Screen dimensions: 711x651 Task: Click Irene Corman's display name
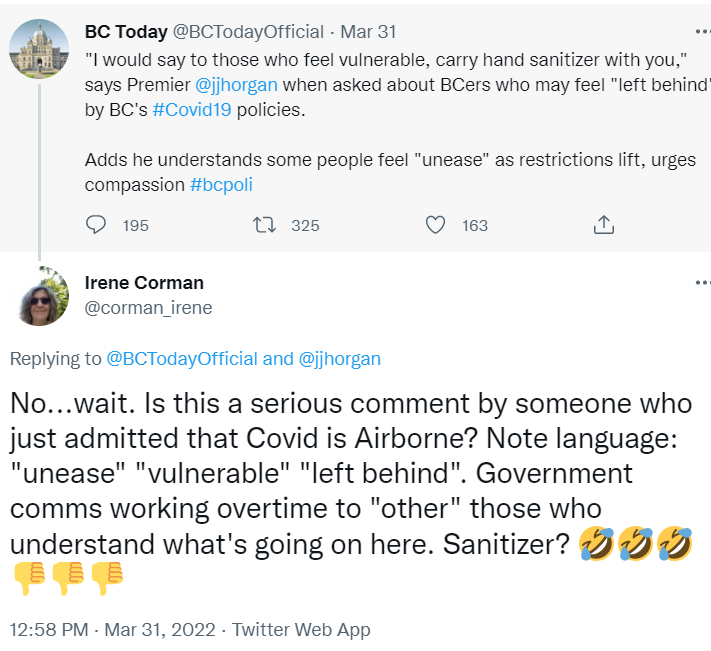144,282
